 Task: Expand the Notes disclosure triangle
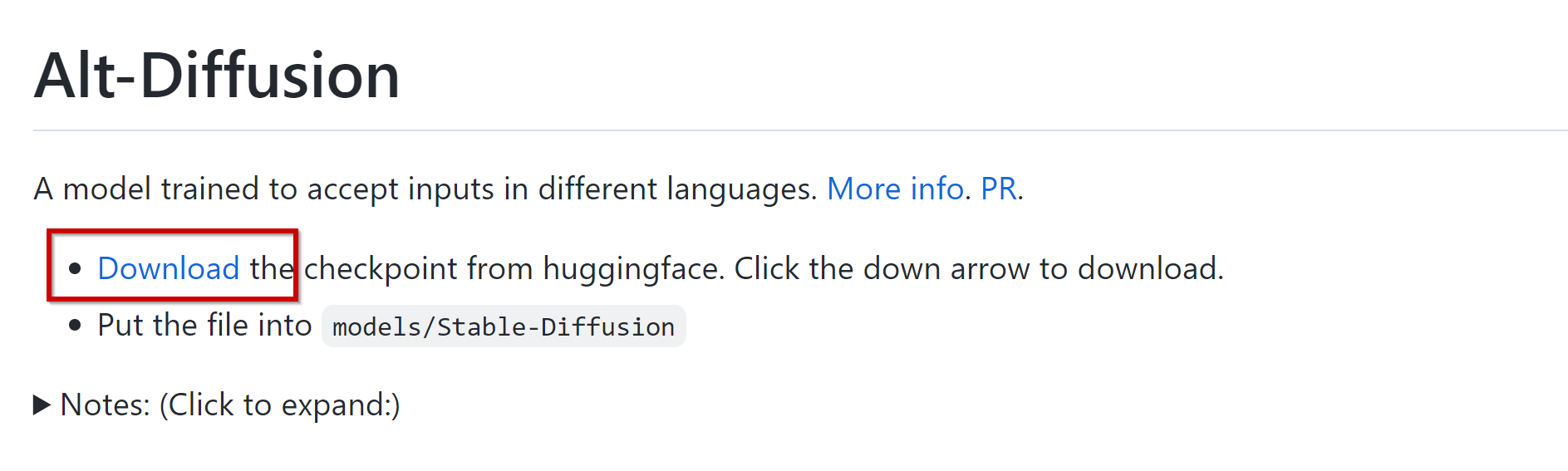coord(42,405)
